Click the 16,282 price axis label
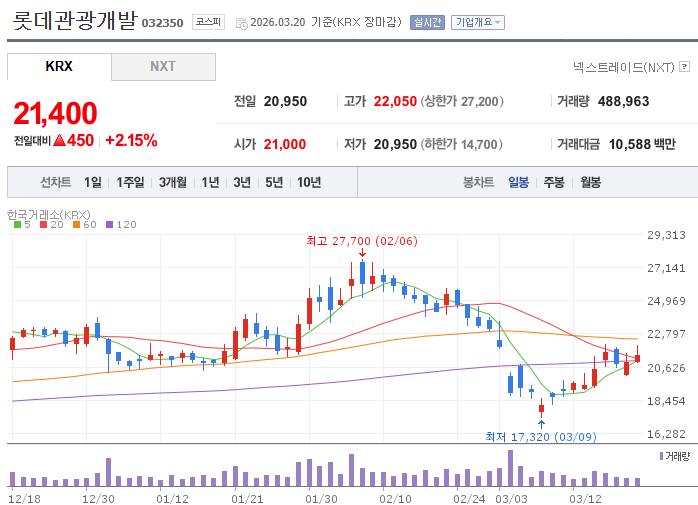 [x=666, y=434]
